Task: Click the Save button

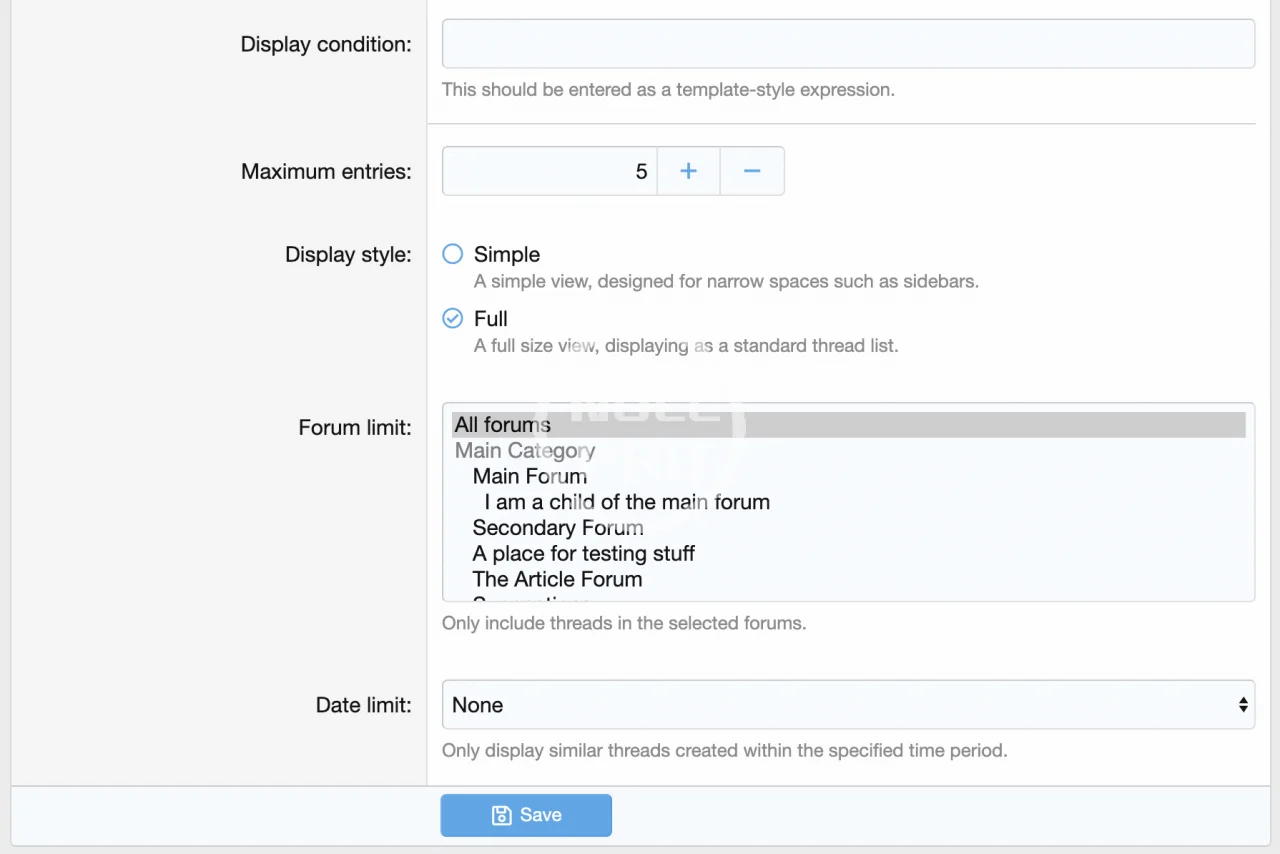Action: [x=526, y=815]
